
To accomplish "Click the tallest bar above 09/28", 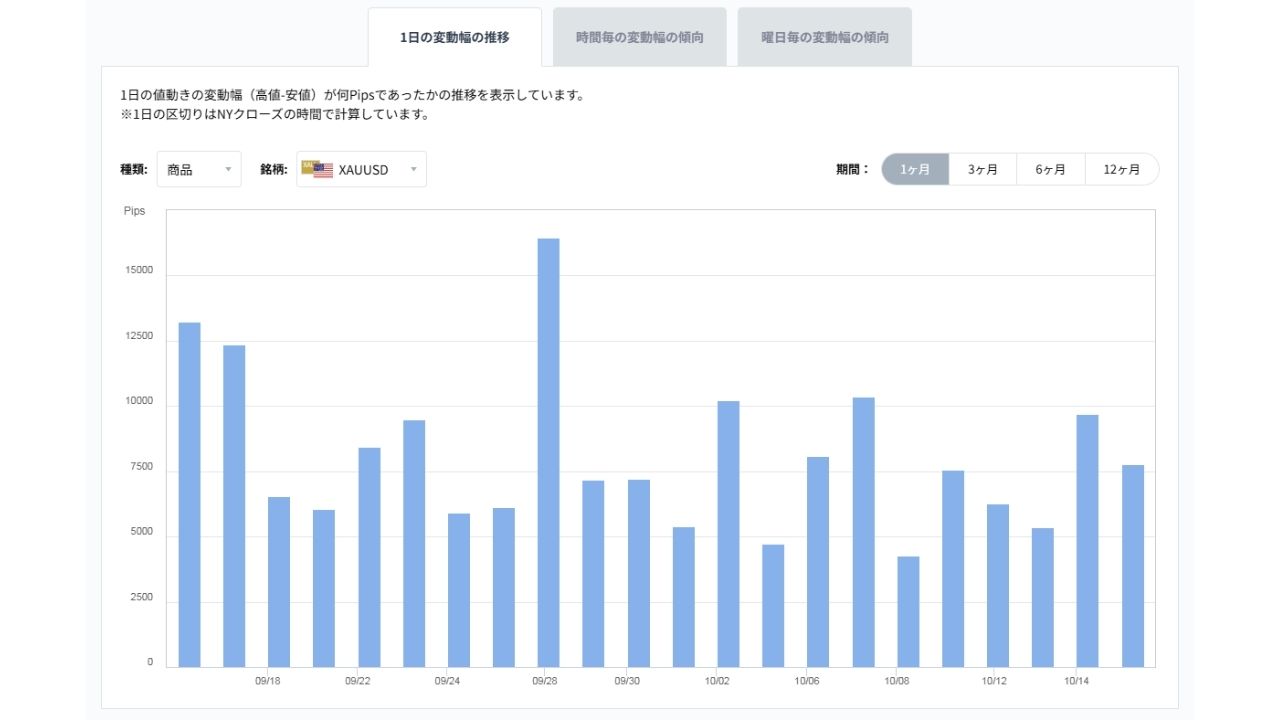I will click(x=549, y=452).
